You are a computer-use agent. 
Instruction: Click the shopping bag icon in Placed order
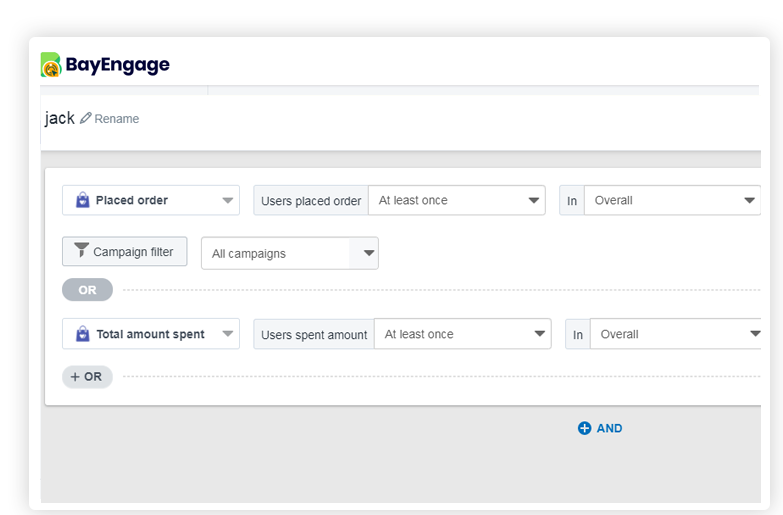coord(82,200)
